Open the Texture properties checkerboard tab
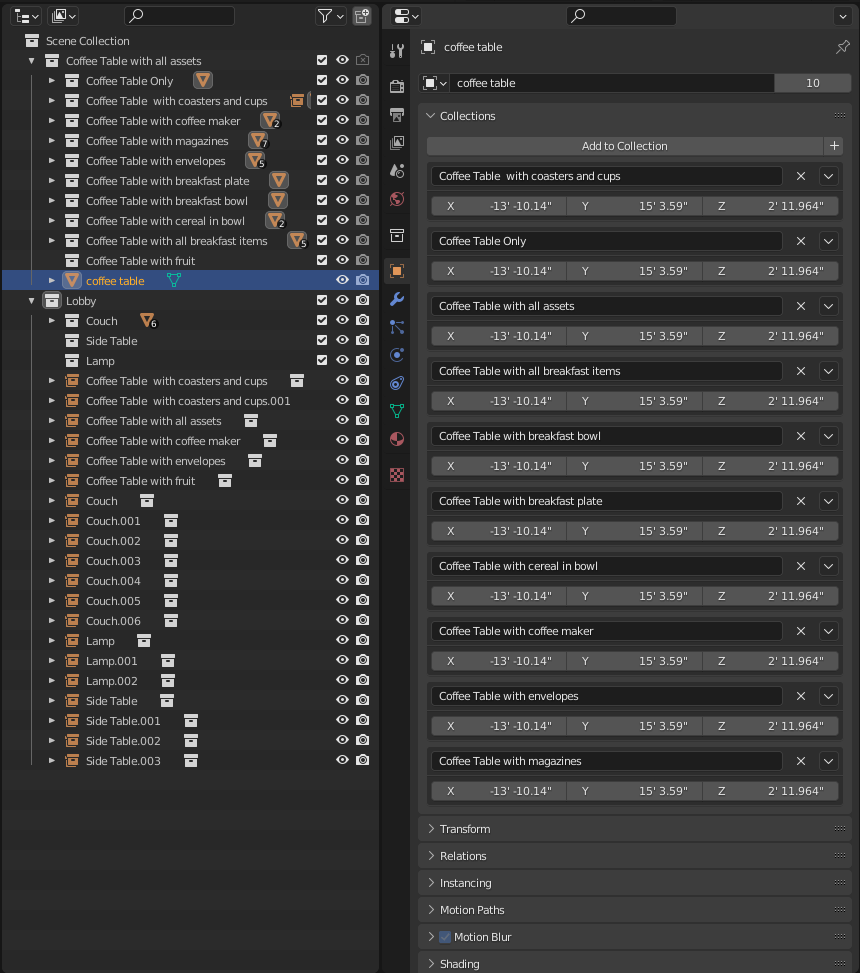Screen dimensions: 860x973 [397, 475]
